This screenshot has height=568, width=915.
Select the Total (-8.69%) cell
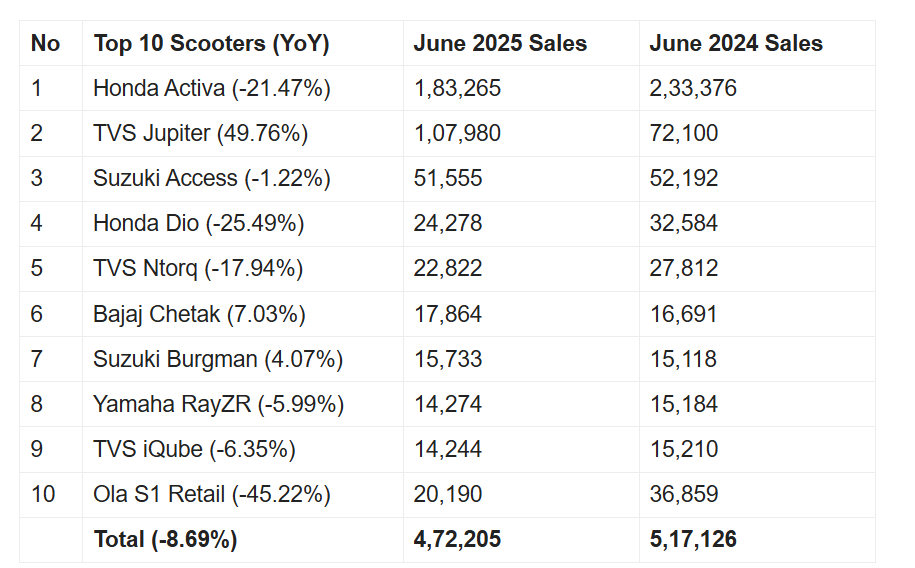(x=165, y=540)
